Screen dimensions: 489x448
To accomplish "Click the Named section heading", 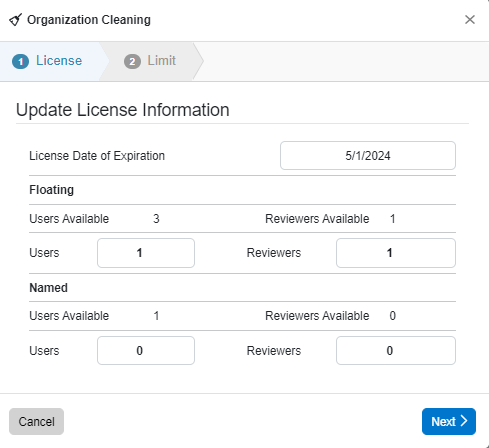I will tap(48, 288).
